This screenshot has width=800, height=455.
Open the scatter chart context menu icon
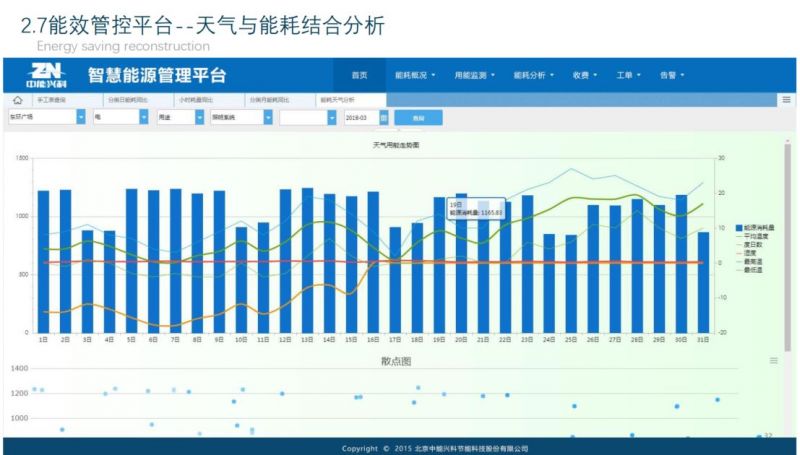pos(773,360)
